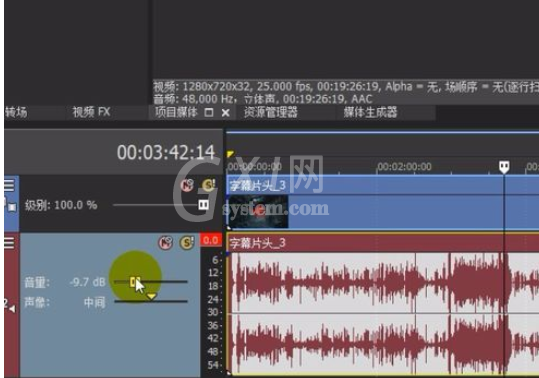Click the video track level slider handle
Viewport: 539px width, 378px height.
tap(204, 205)
